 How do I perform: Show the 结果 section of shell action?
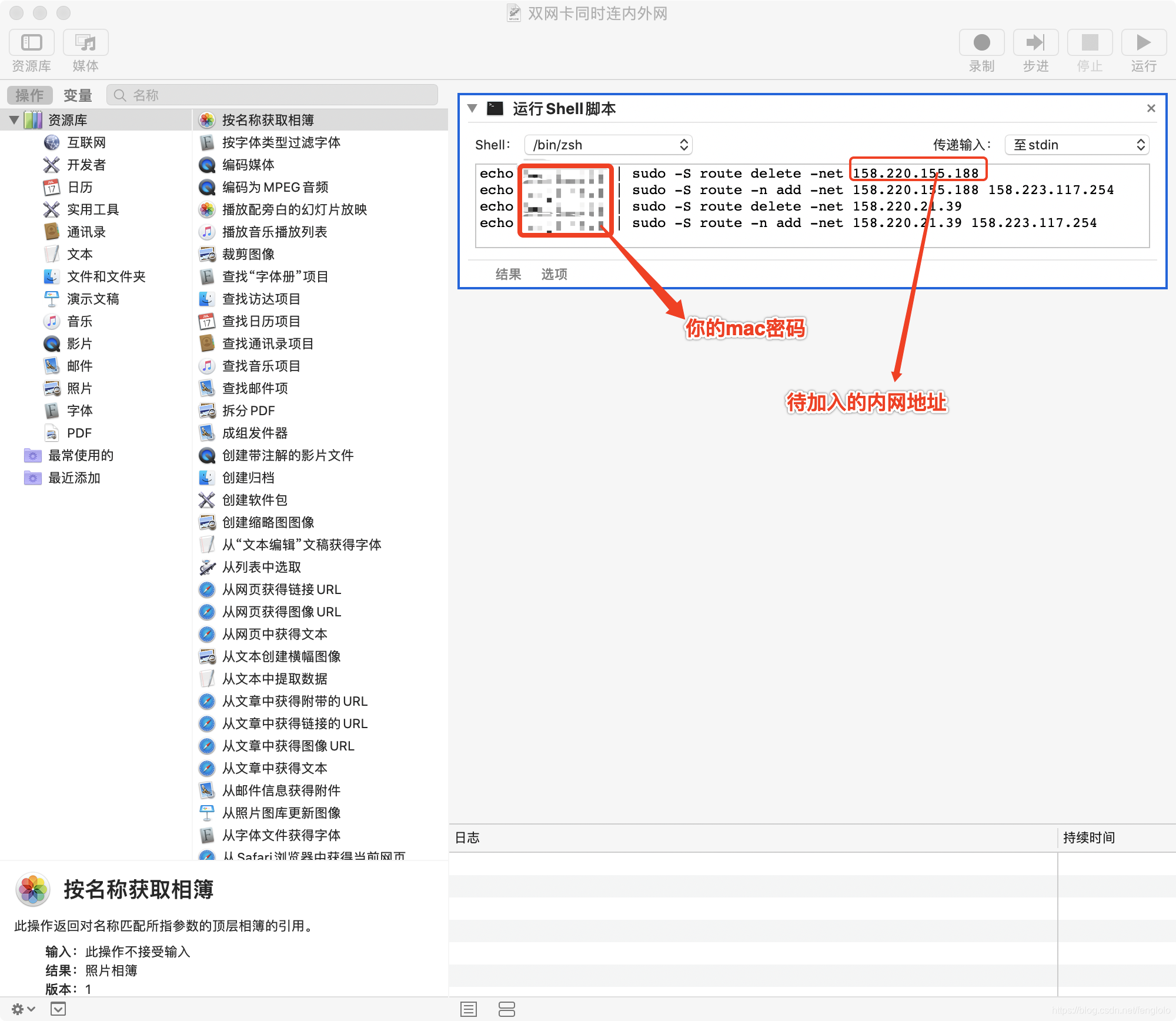coord(508,274)
